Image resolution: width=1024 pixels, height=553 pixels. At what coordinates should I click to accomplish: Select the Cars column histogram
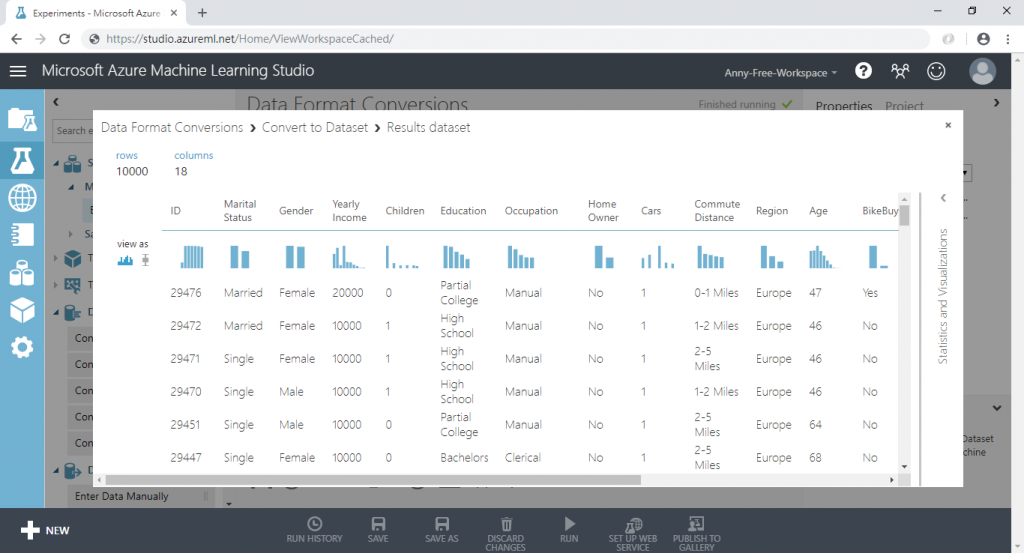point(658,257)
